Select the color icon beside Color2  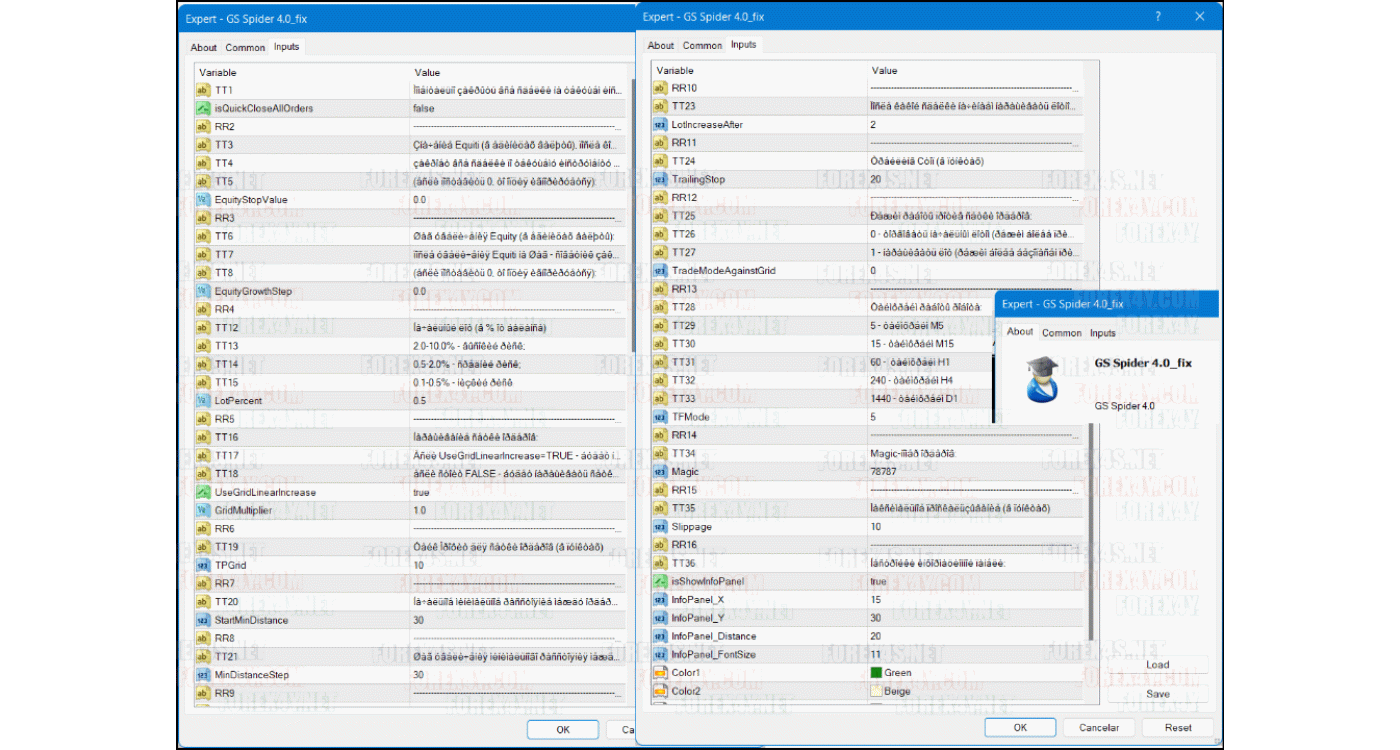pos(659,691)
